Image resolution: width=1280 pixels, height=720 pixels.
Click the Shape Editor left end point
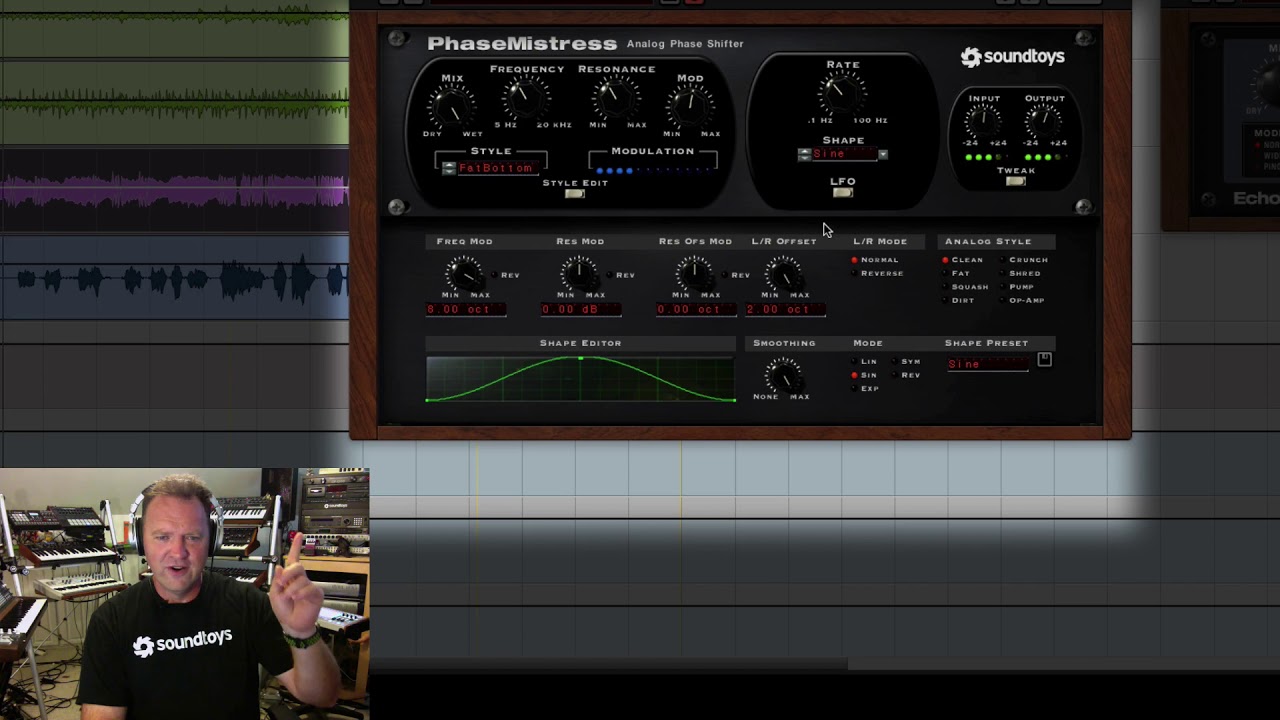[428, 400]
